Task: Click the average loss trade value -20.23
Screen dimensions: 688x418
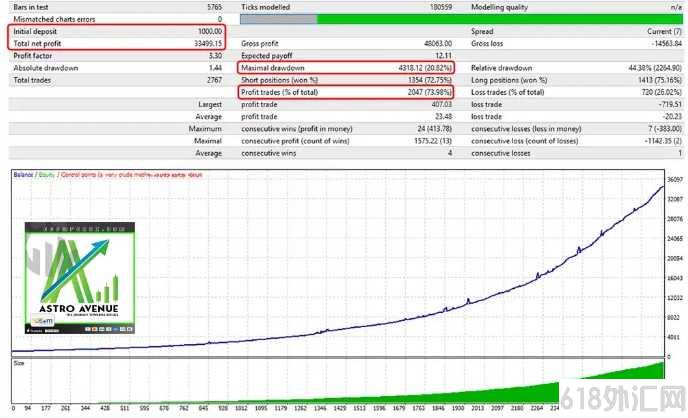Action: (x=672, y=117)
